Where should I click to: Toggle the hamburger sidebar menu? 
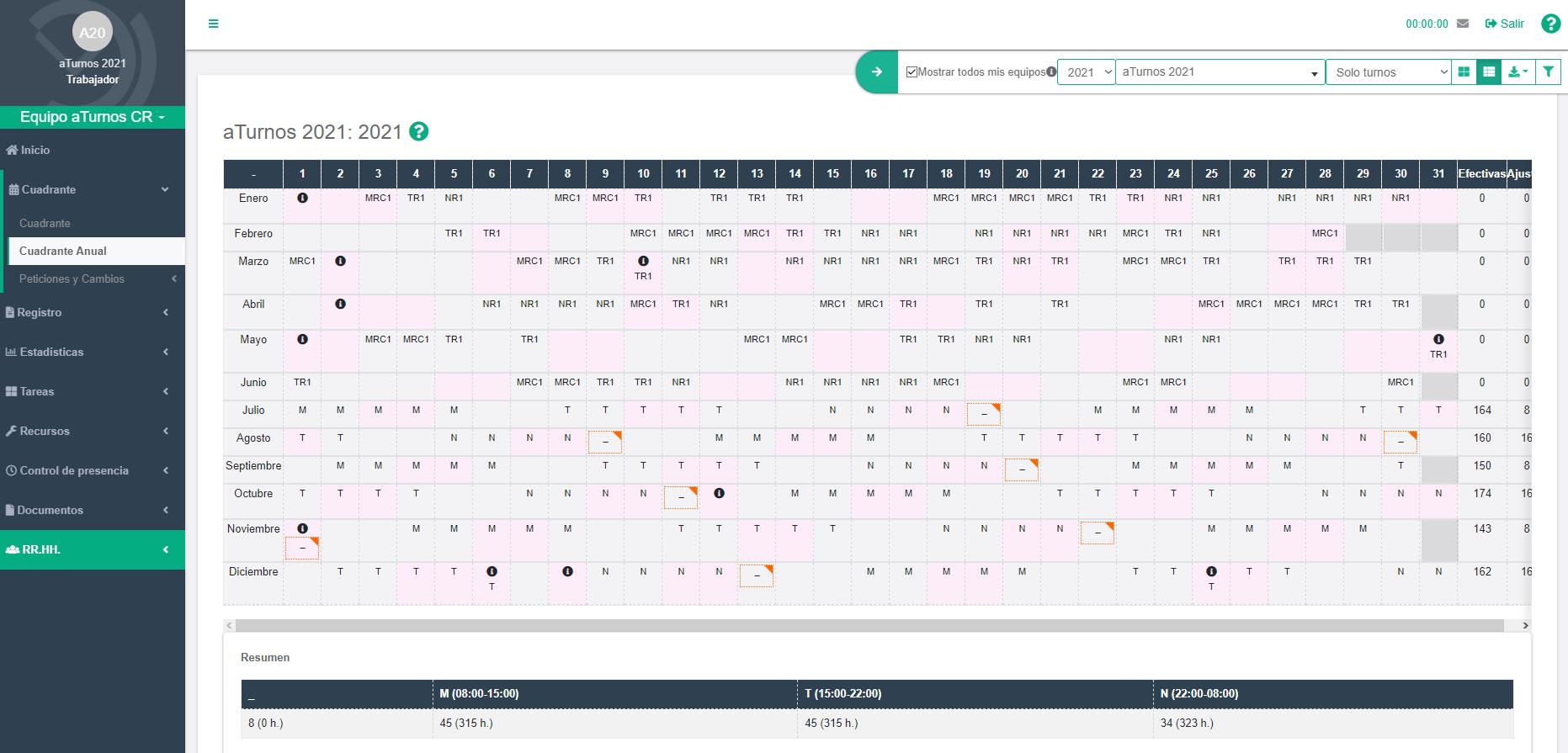(213, 24)
